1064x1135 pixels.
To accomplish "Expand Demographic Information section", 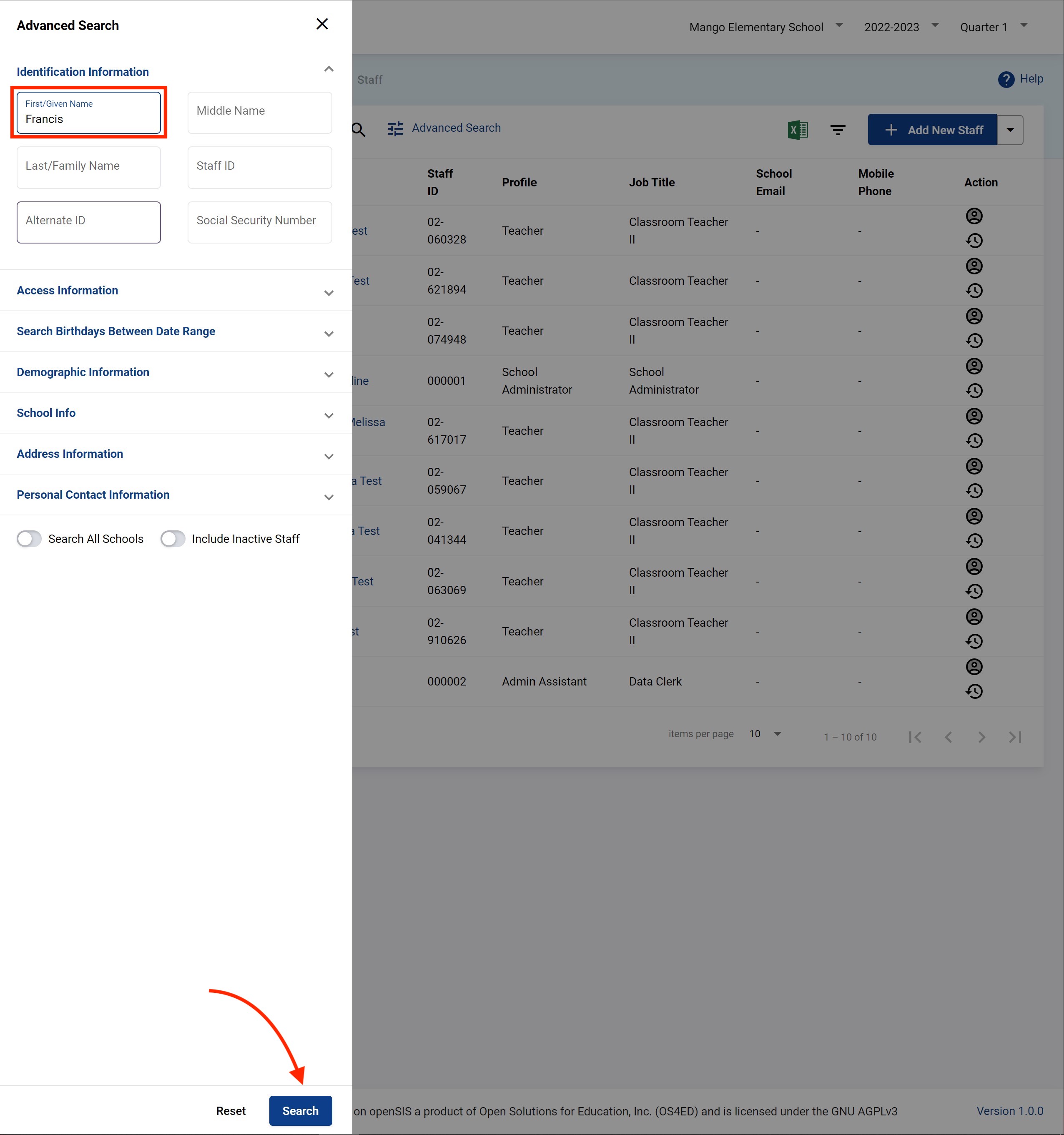I will pyautogui.click(x=329, y=374).
